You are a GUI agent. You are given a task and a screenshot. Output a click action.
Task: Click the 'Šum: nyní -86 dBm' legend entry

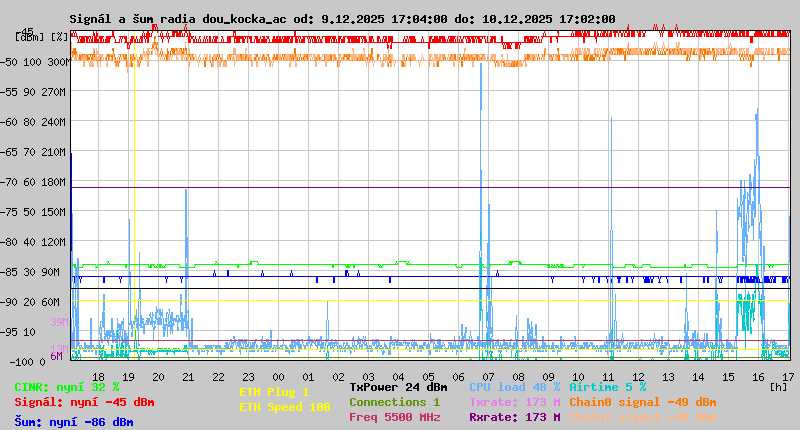pyautogui.click(x=74, y=422)
